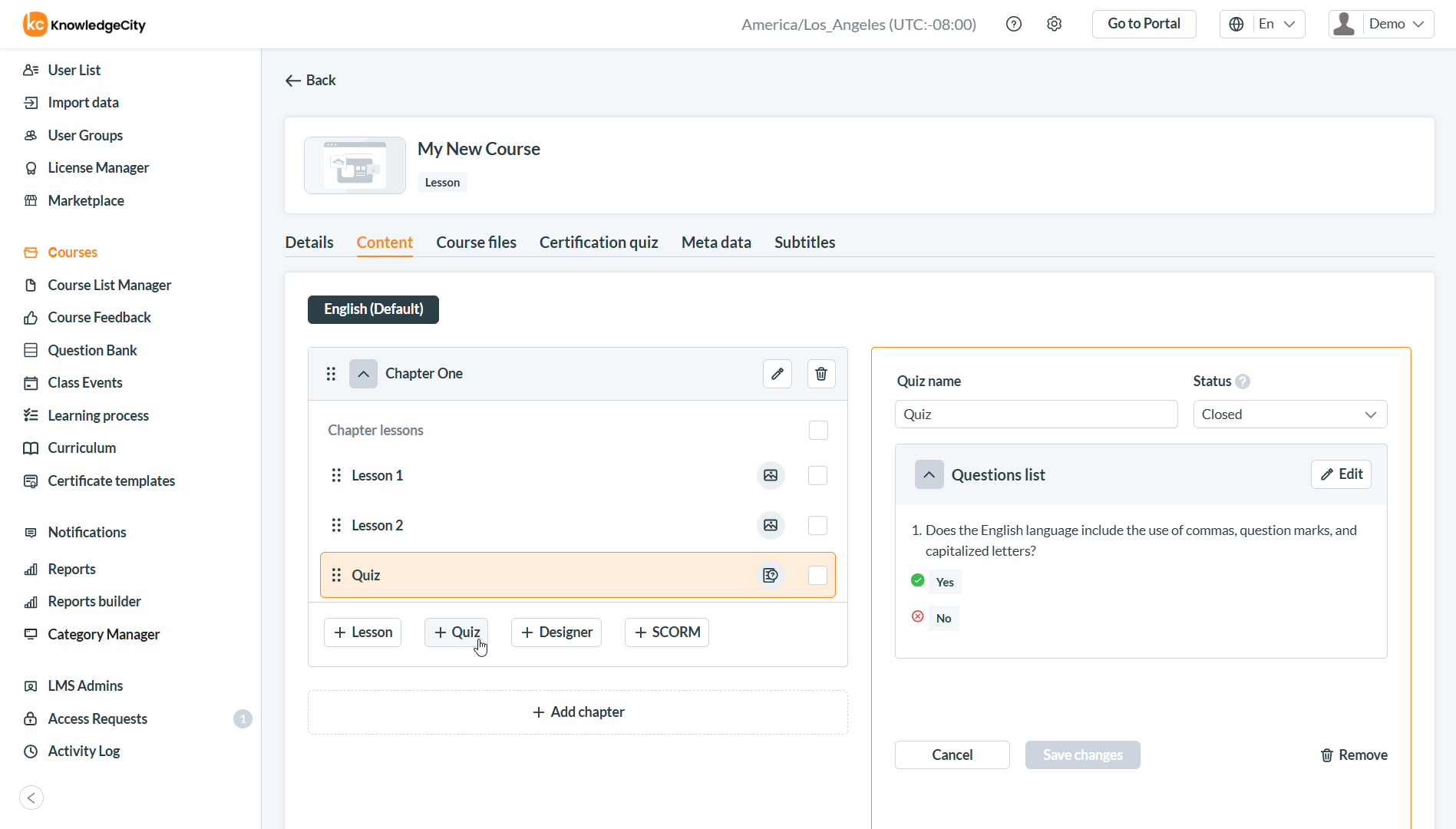Click the help question mark icon in header
The height and width of the screenshot is (829, 1456).
click(1013, 25)
